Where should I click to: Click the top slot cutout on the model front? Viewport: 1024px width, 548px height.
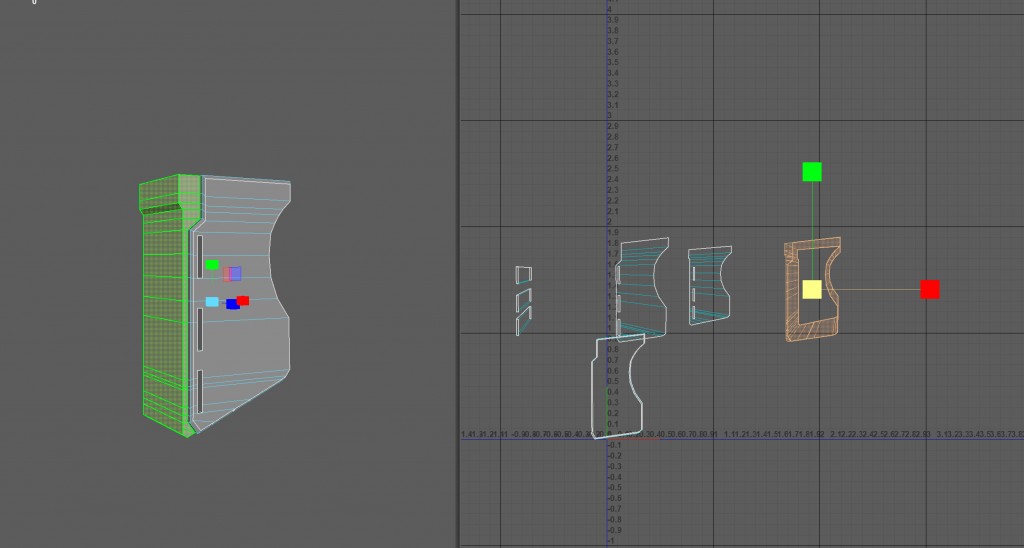200,257
